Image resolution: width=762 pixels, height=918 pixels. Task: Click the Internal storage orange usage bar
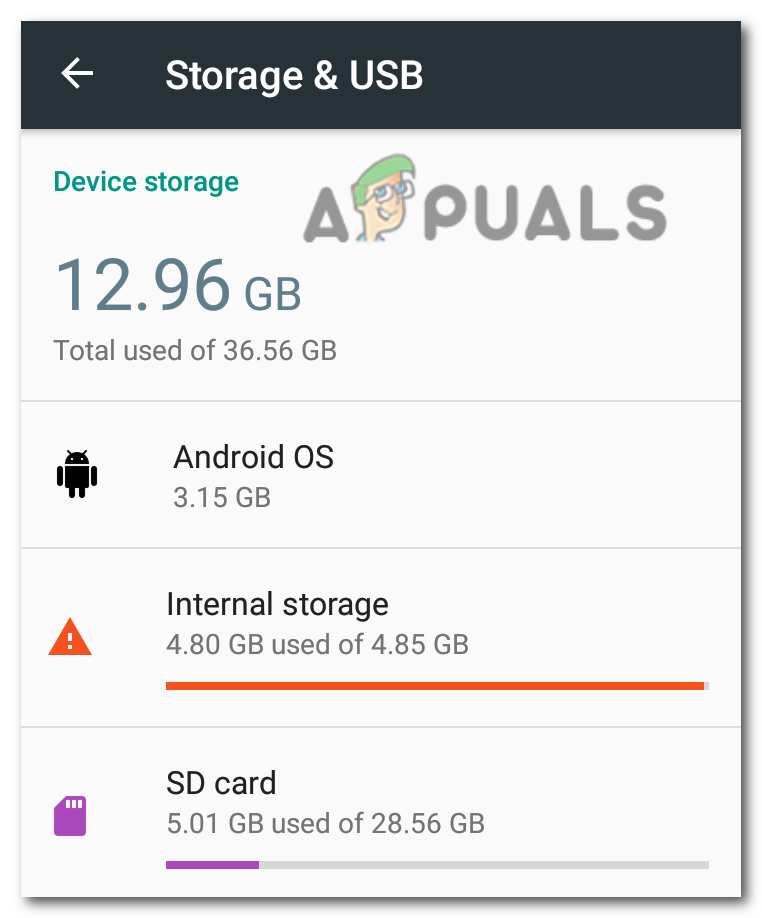coord(437,686)
